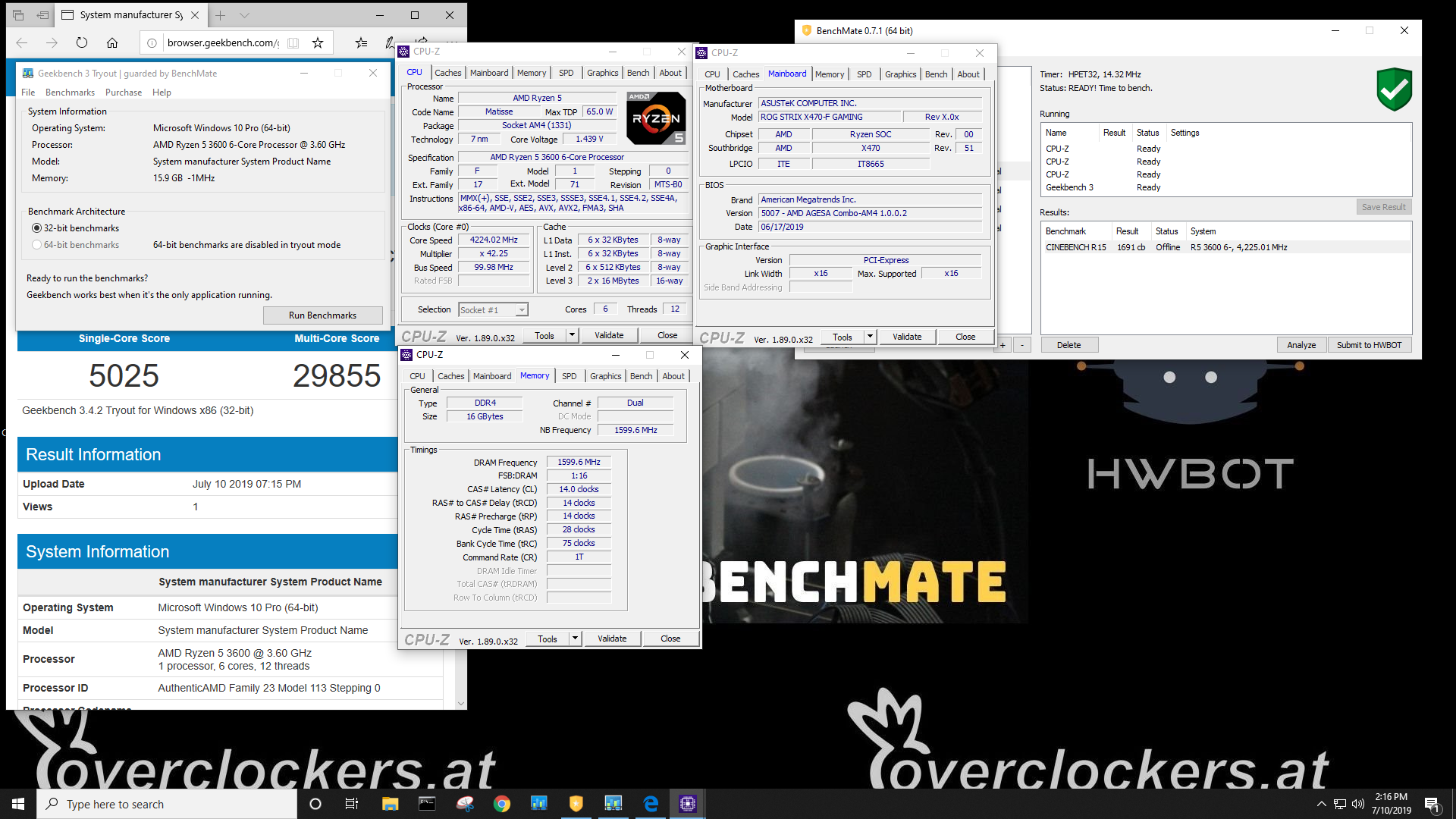Click Save Result in BenchMate
The width and height of the screenshot is (1456, 819).
[1383, 207]
